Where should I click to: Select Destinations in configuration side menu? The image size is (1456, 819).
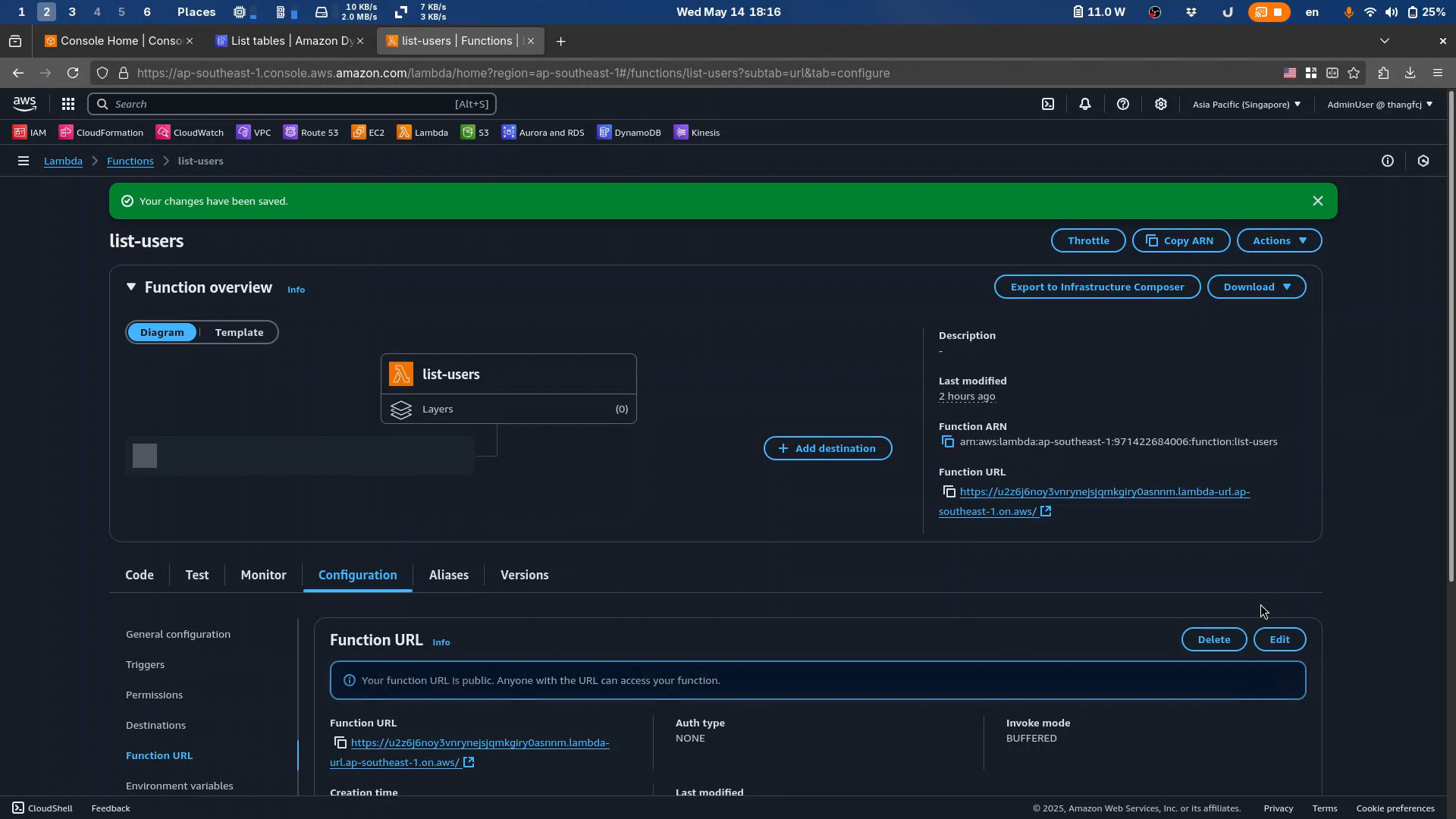[x=155, y=726]
